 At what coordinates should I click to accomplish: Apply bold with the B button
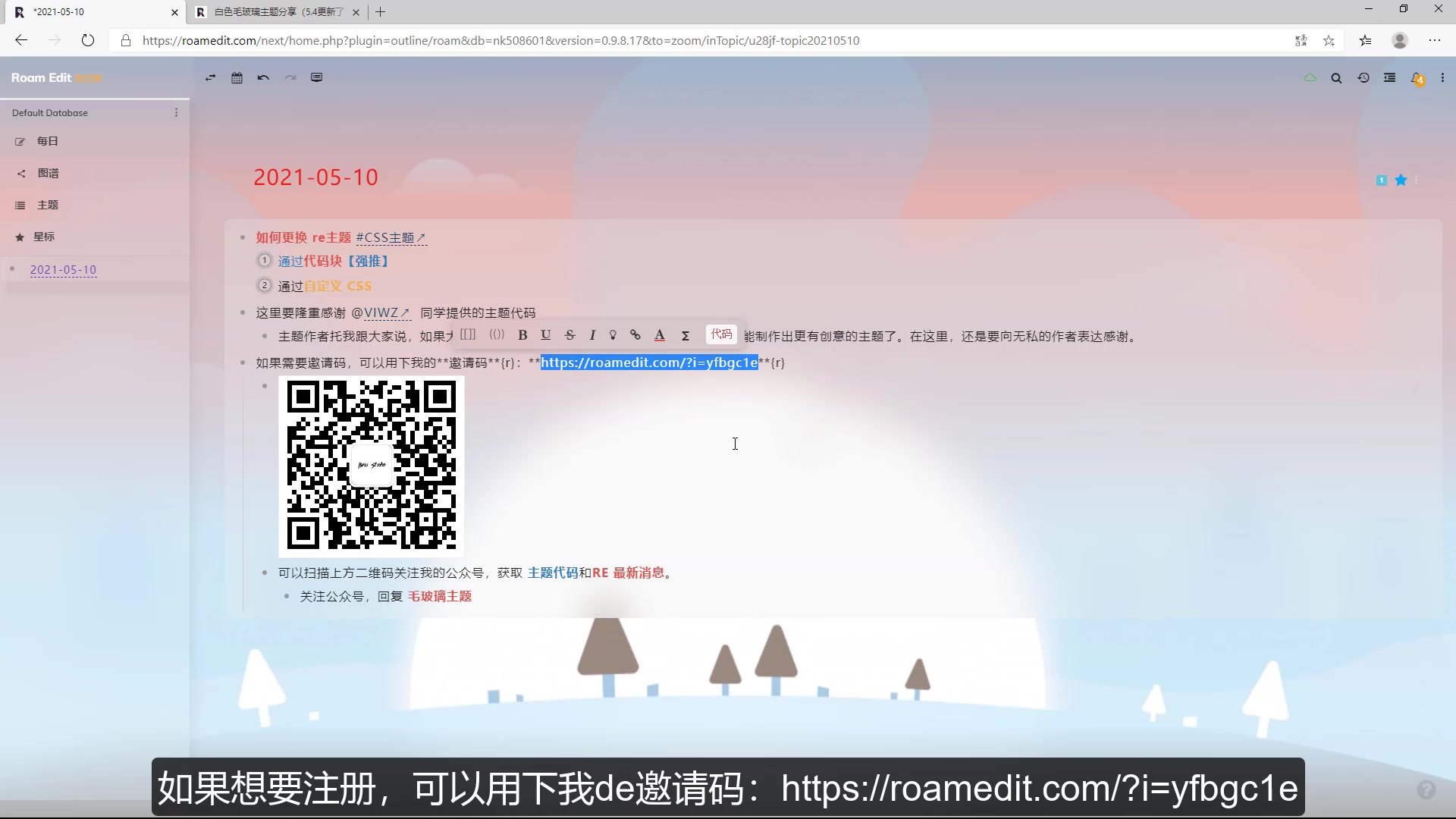tap(522, 334)
